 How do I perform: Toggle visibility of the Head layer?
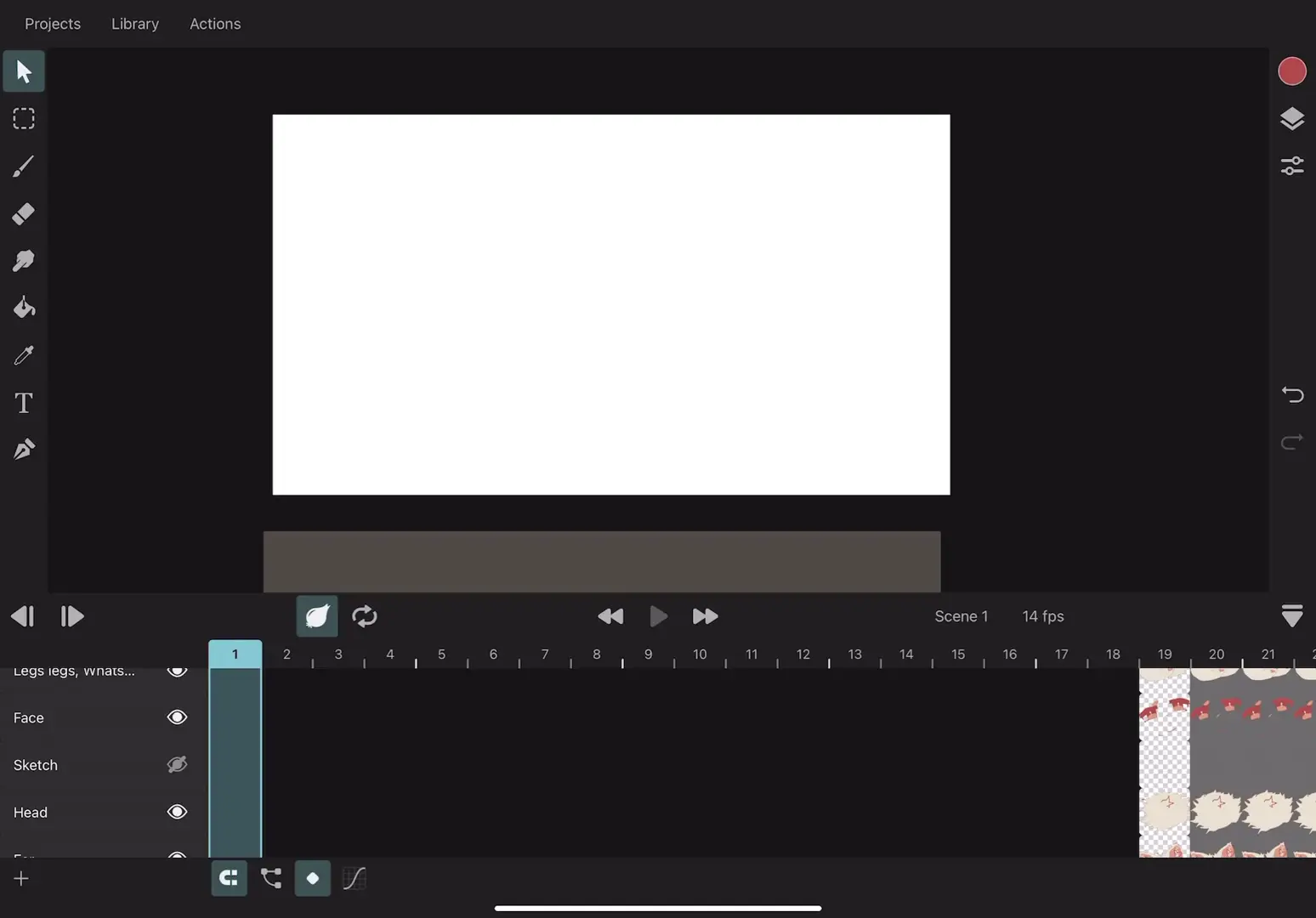pos(177,812)
